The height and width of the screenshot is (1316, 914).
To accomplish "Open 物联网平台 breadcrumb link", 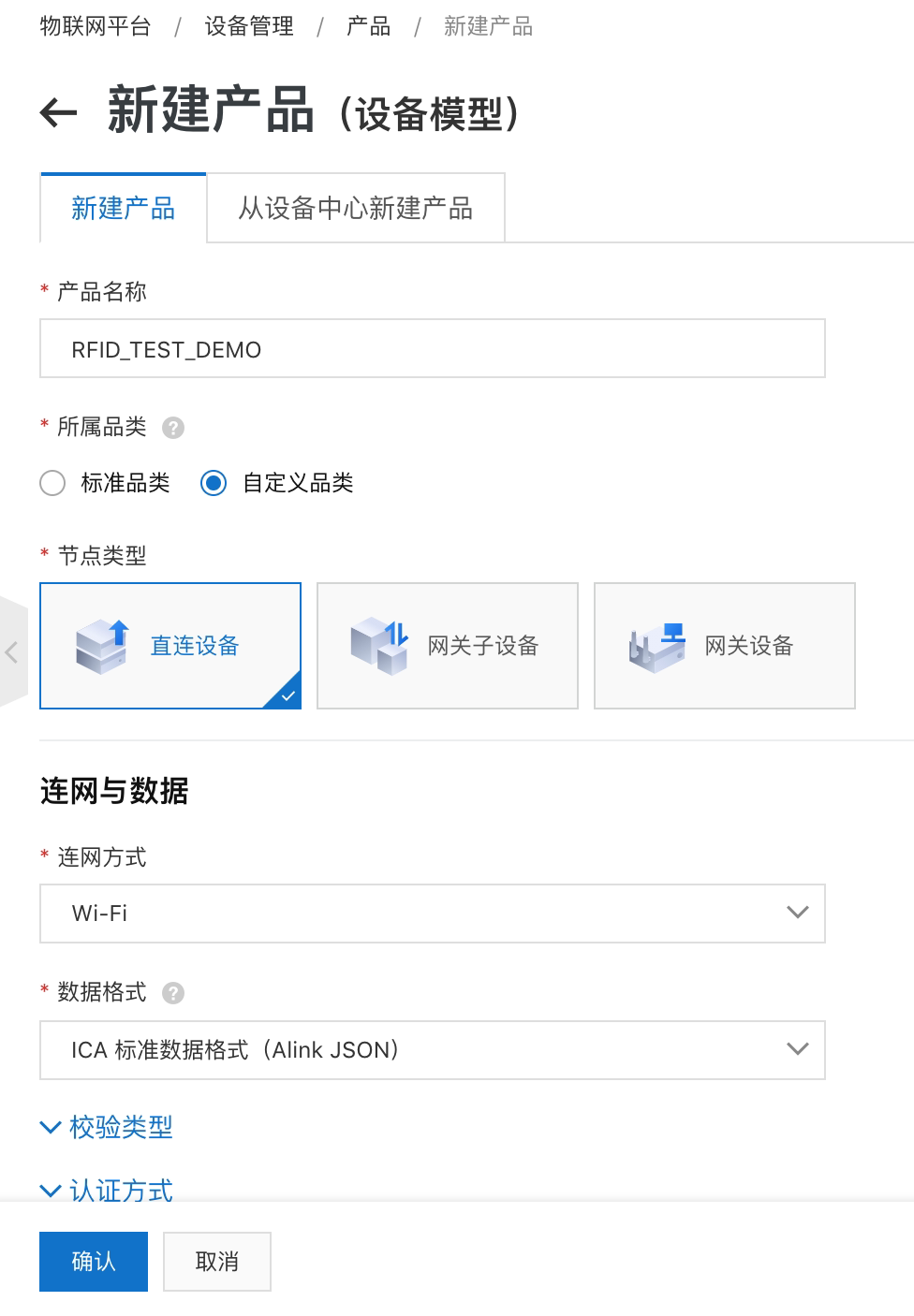I will [x=96, y=26].
